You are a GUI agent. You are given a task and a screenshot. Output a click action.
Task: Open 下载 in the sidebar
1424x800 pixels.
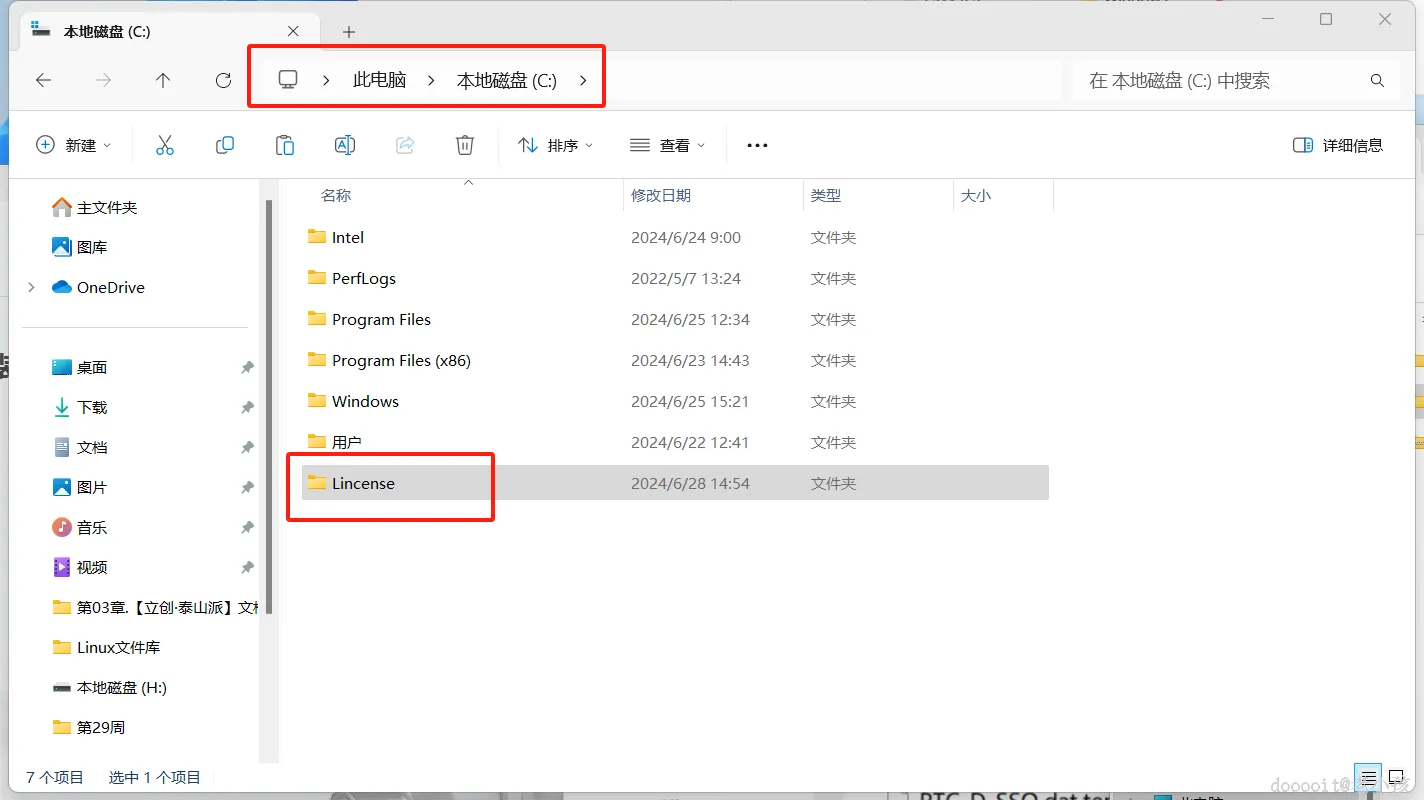92,407
